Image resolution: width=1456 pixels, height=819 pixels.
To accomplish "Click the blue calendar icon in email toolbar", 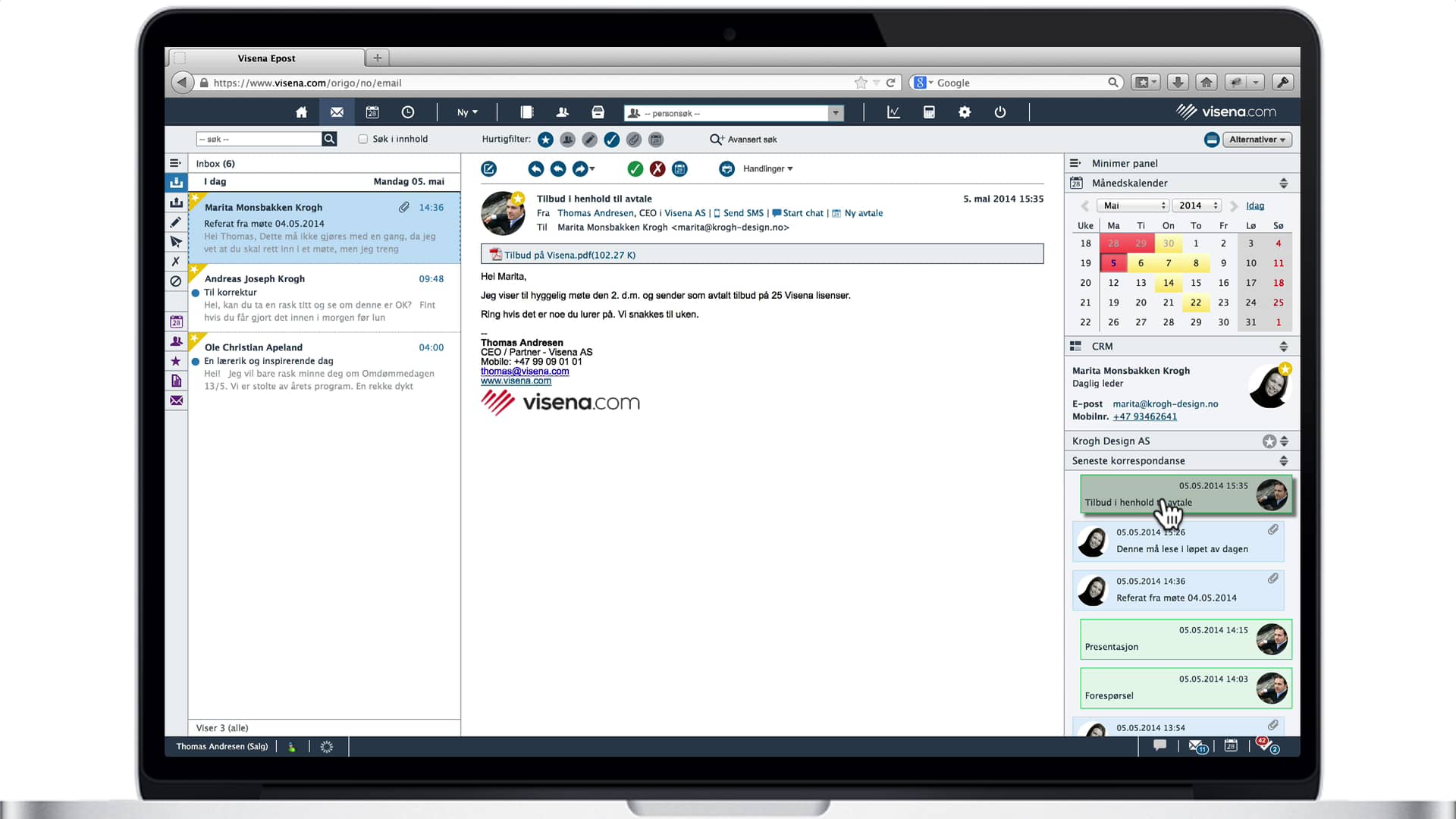I will tap(680, 169).
